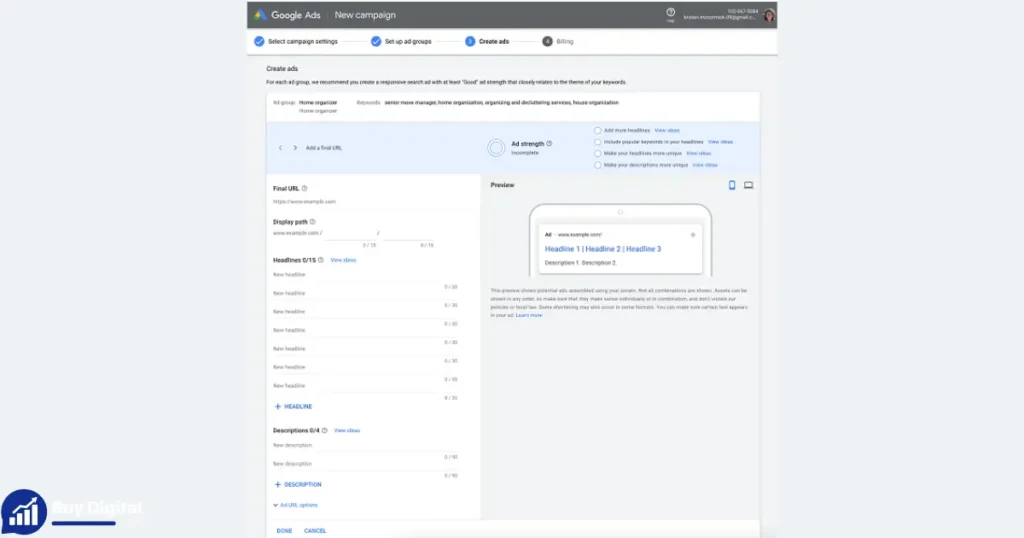Click the CANCEL button

coord(315,531)
